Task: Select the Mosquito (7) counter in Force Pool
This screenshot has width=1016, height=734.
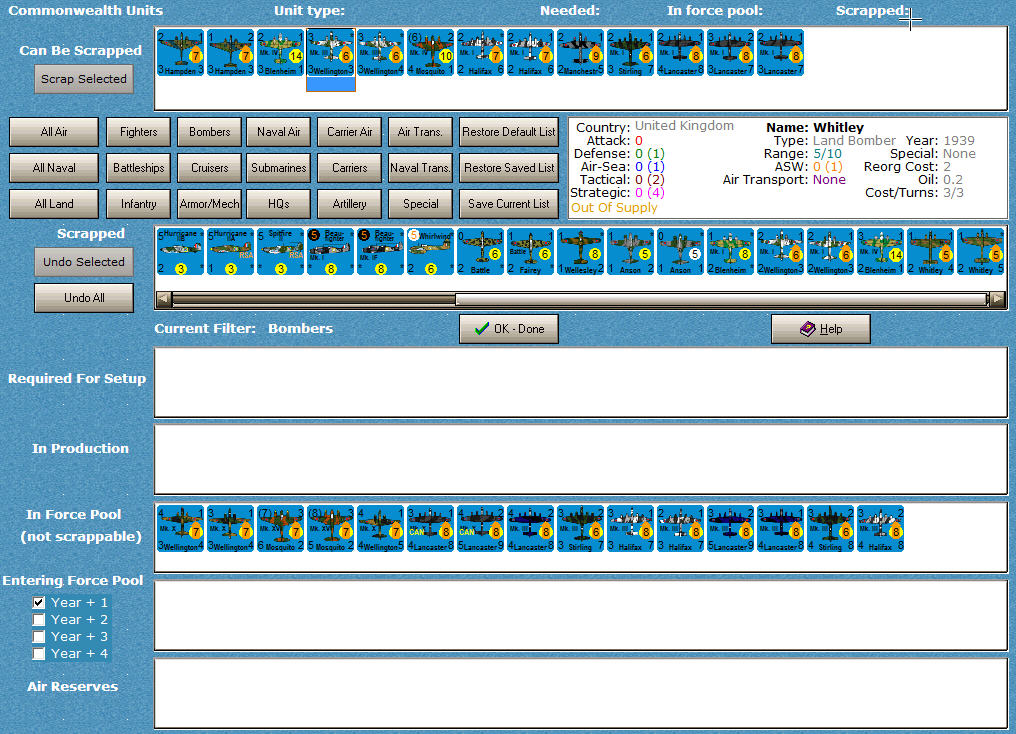Action: [x=281, y=529]
